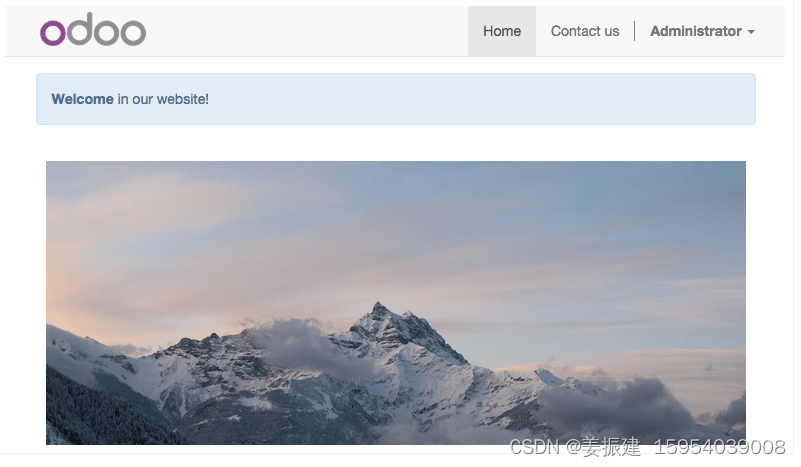Click the pink sky area of the image
The image size is (801, 467).
pos(128,266)
